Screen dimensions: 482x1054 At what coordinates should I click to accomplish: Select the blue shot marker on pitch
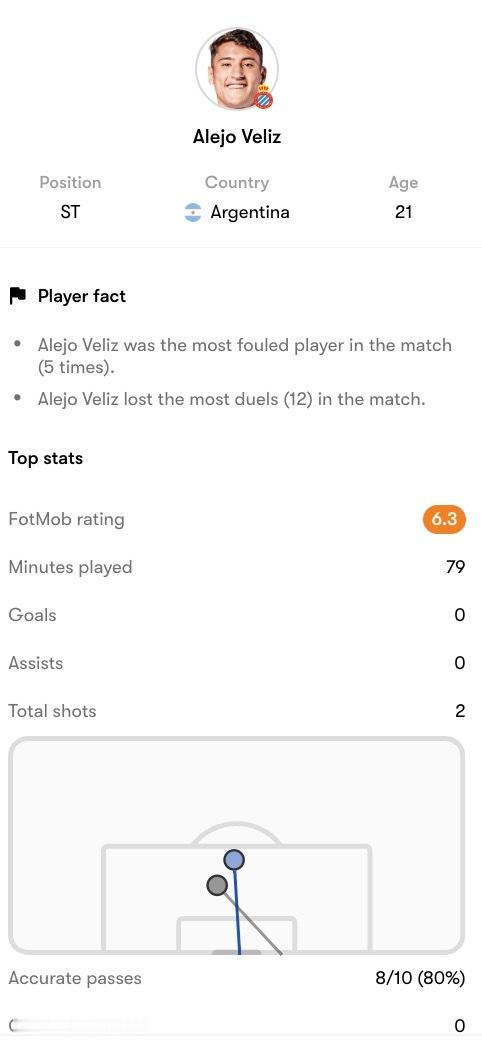(233, 859)
